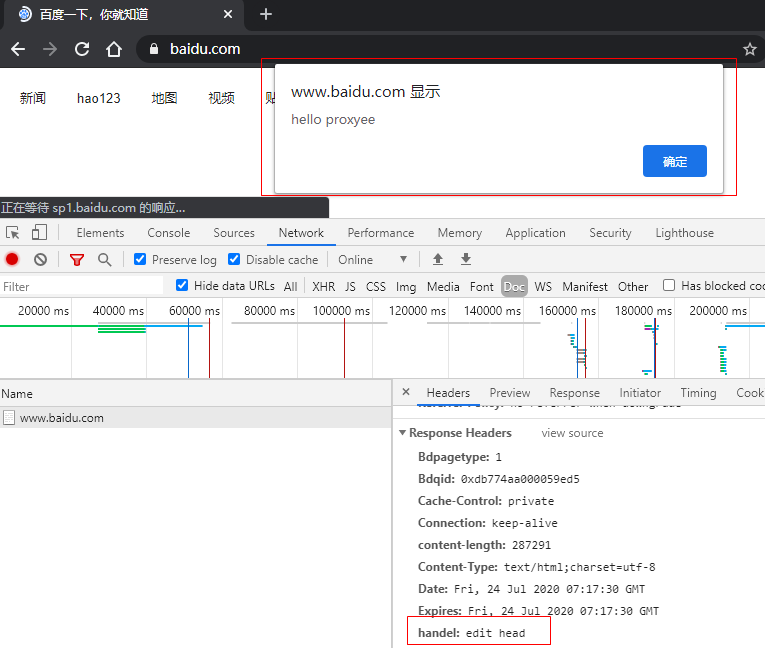Toggle the Hide data URLs checkbox

click(182, 285)
